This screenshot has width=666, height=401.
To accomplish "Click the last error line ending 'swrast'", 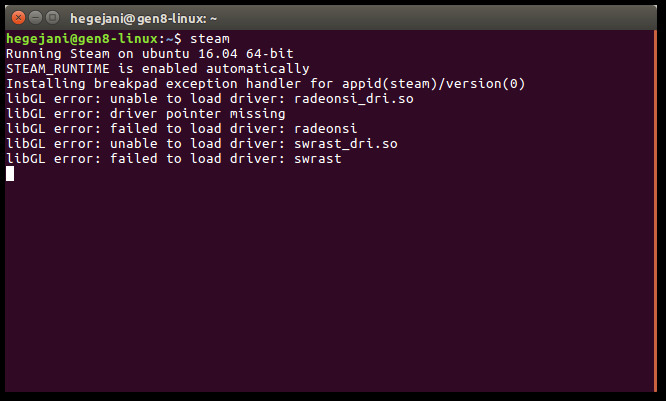I will [174, 158].
